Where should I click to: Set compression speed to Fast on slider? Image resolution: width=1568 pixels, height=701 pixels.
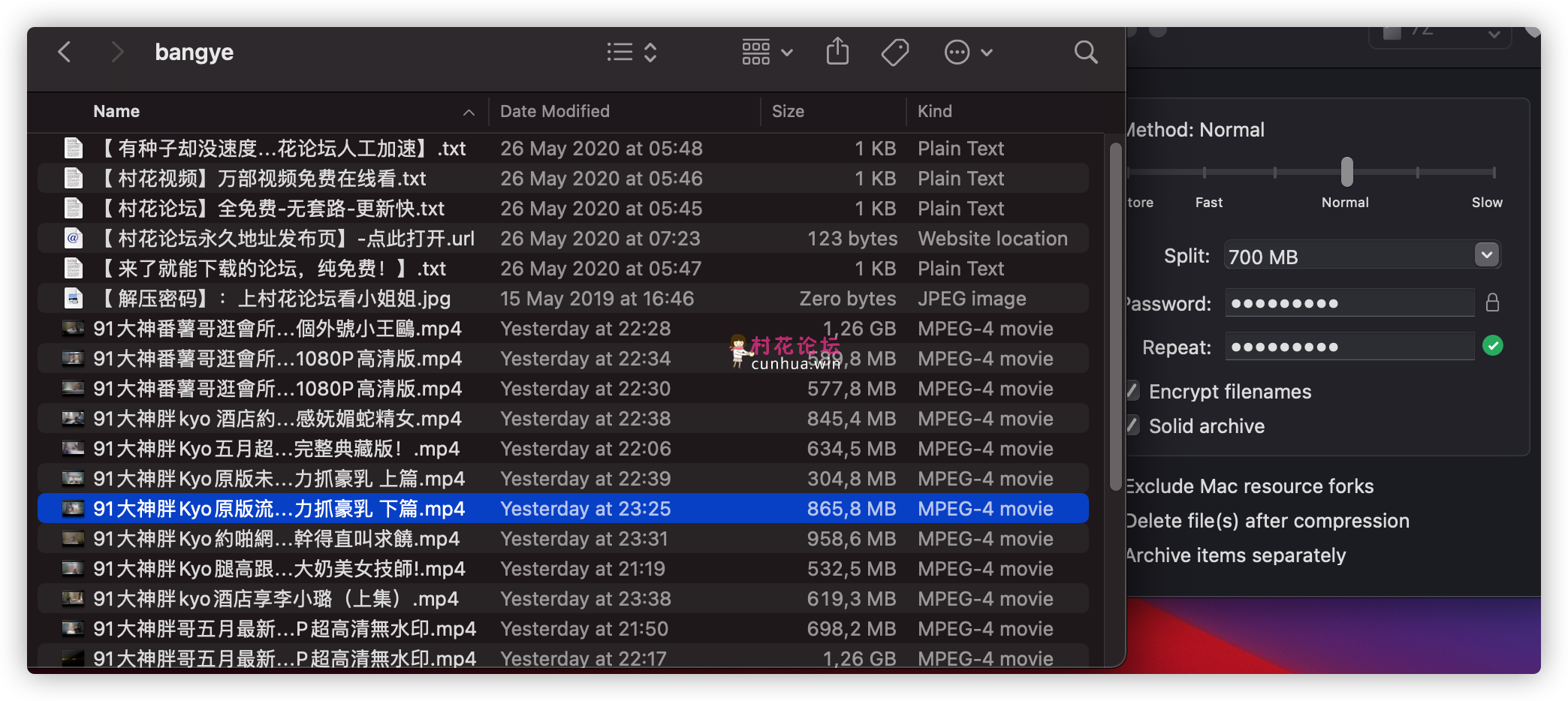(1205, 173)
